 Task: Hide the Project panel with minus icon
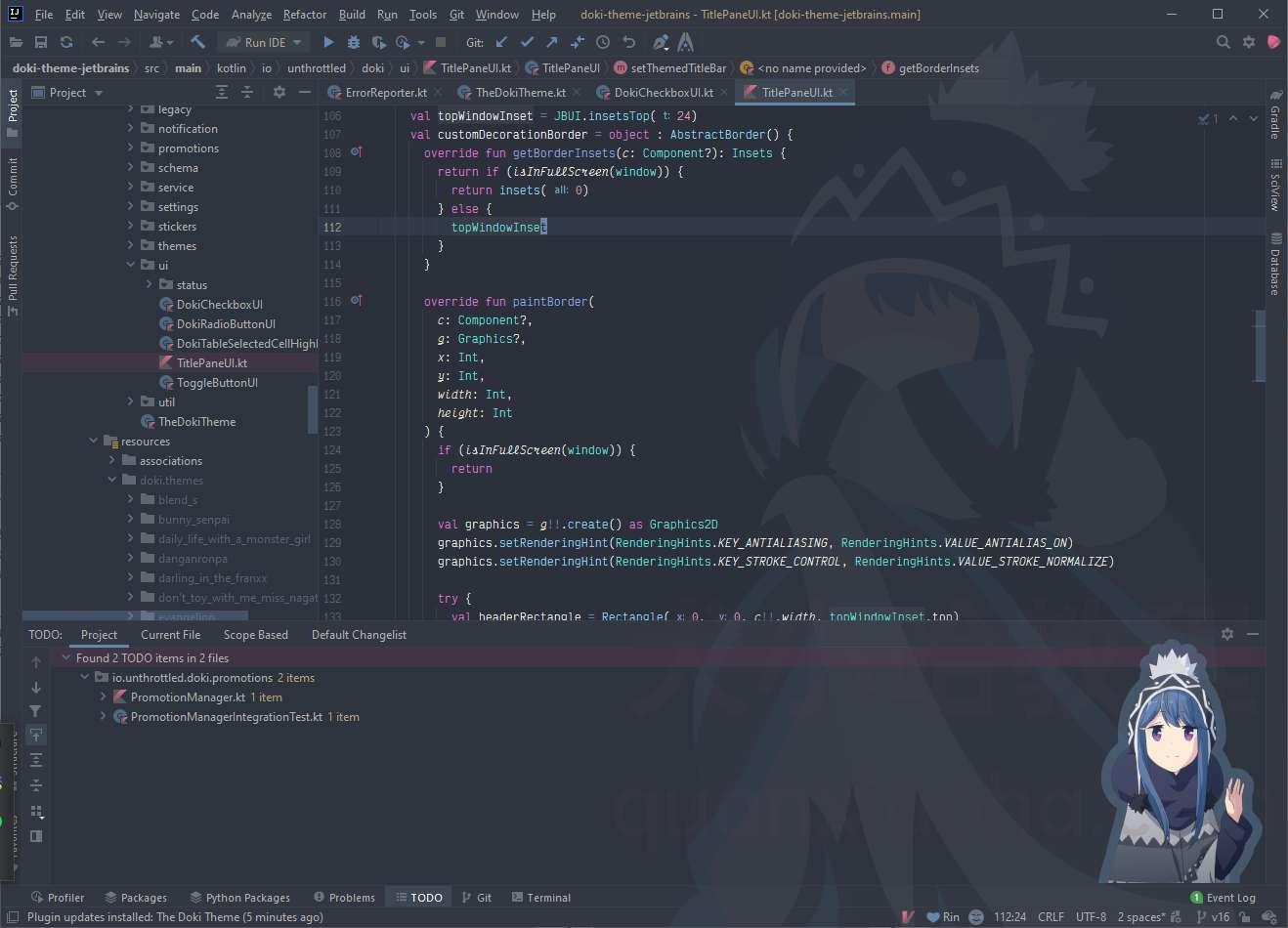pyautogui.click(x=305, y=92)
